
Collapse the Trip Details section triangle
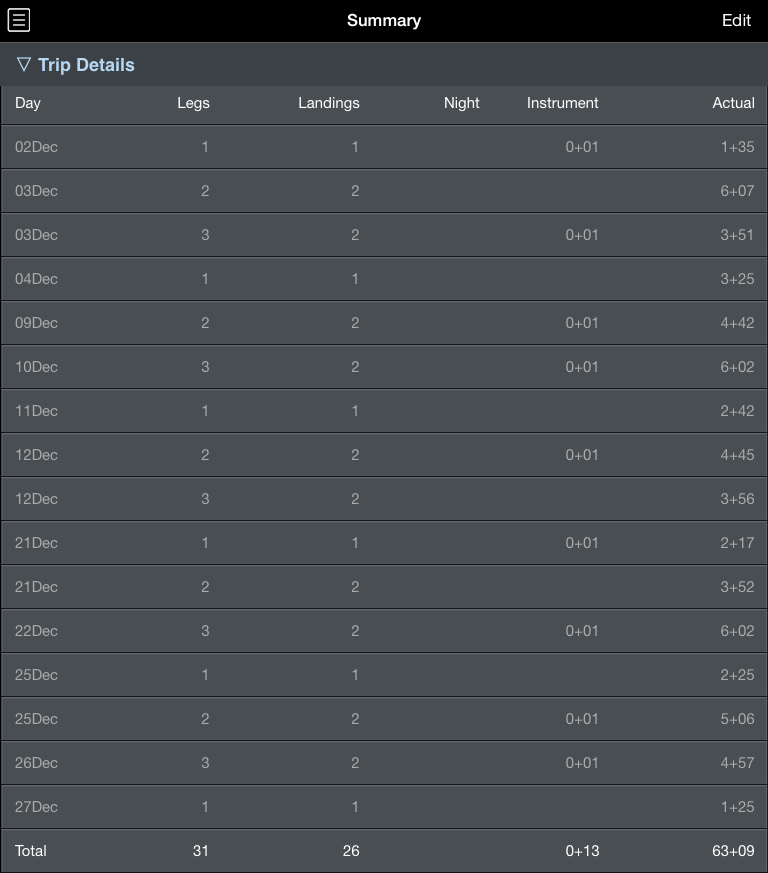pos(23,65)
